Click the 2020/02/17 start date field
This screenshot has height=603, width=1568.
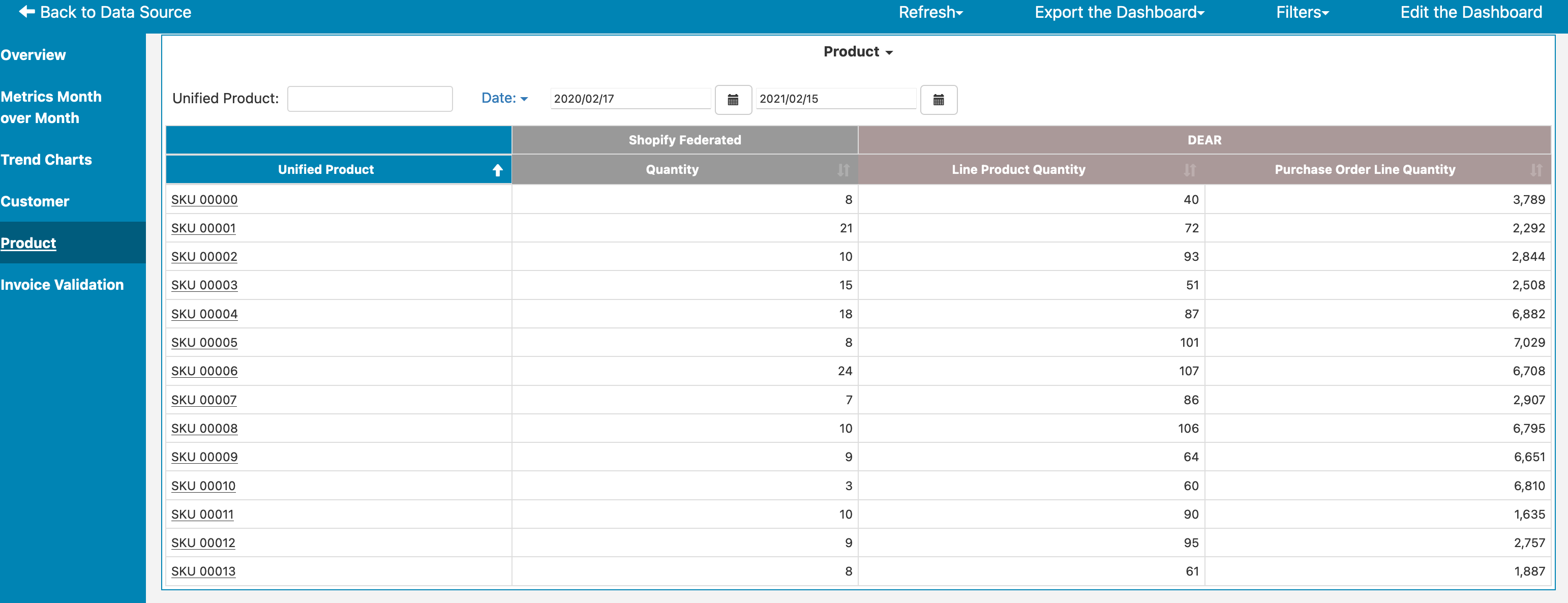point(629,99)
